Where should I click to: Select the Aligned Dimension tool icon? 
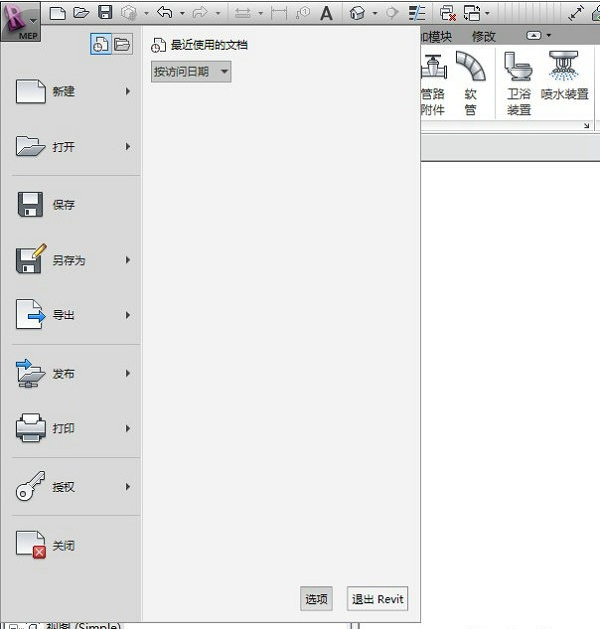tap(279, 13)
